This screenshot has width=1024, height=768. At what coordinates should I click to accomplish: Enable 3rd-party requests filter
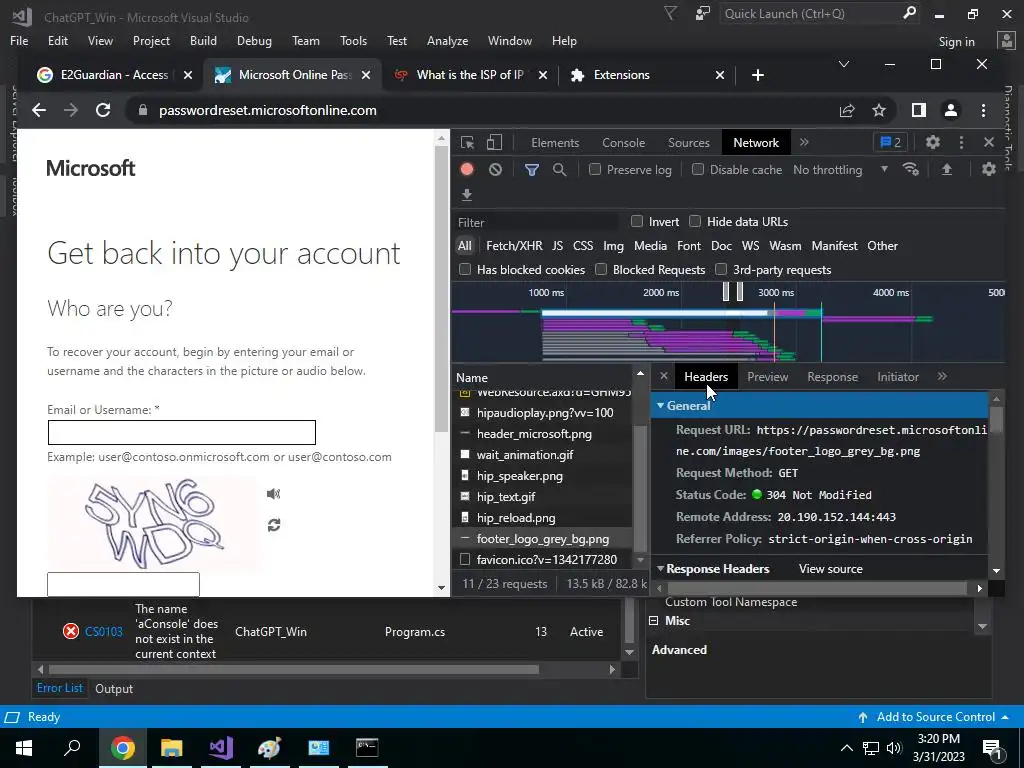click(721, 270)
